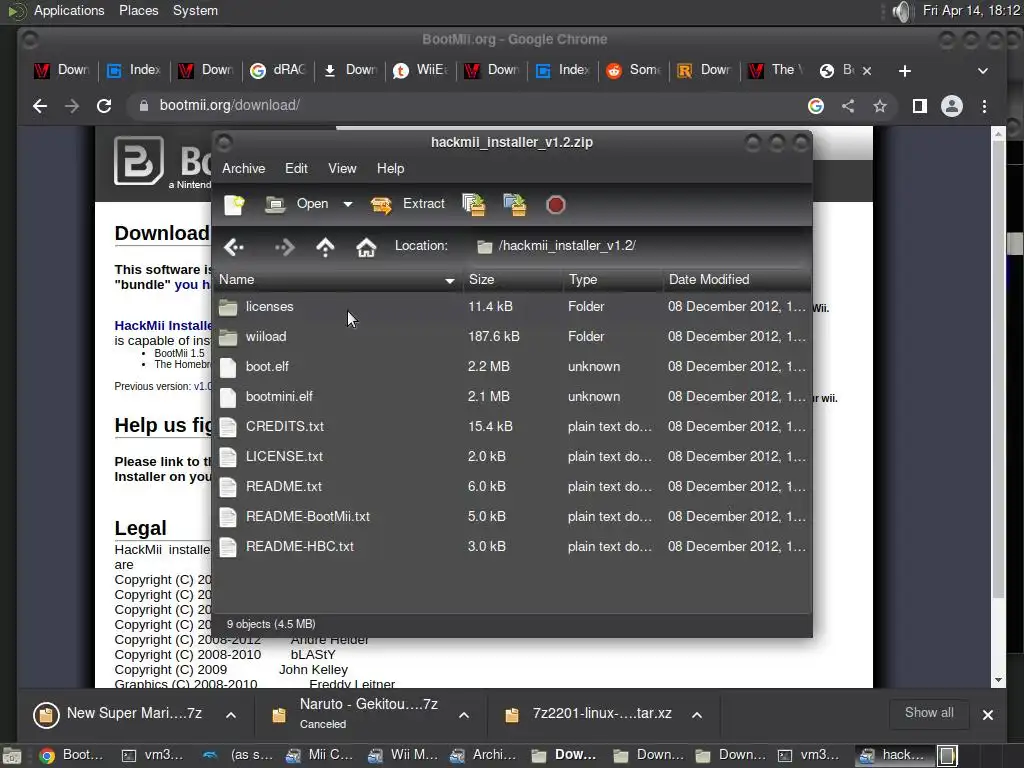Bookmark this page with star icon
The width and height of the screenshot is (1024, 768).
click(880, 106)
